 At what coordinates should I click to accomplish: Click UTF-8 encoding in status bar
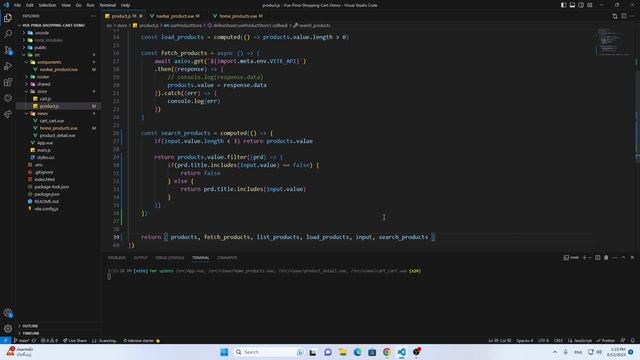[543, 340]
